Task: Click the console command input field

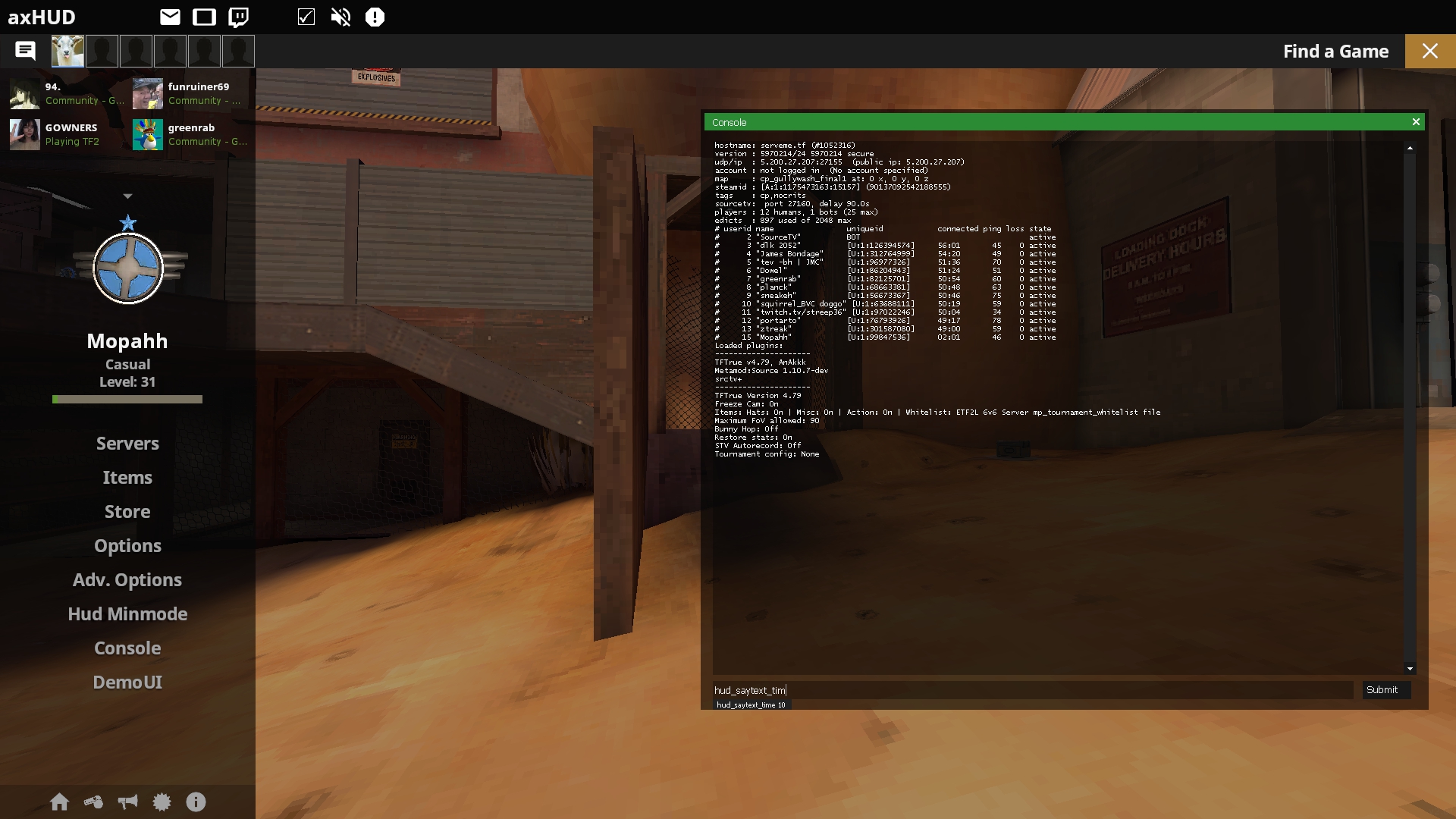Action: pyautogui.click(x=1033, y=690)
